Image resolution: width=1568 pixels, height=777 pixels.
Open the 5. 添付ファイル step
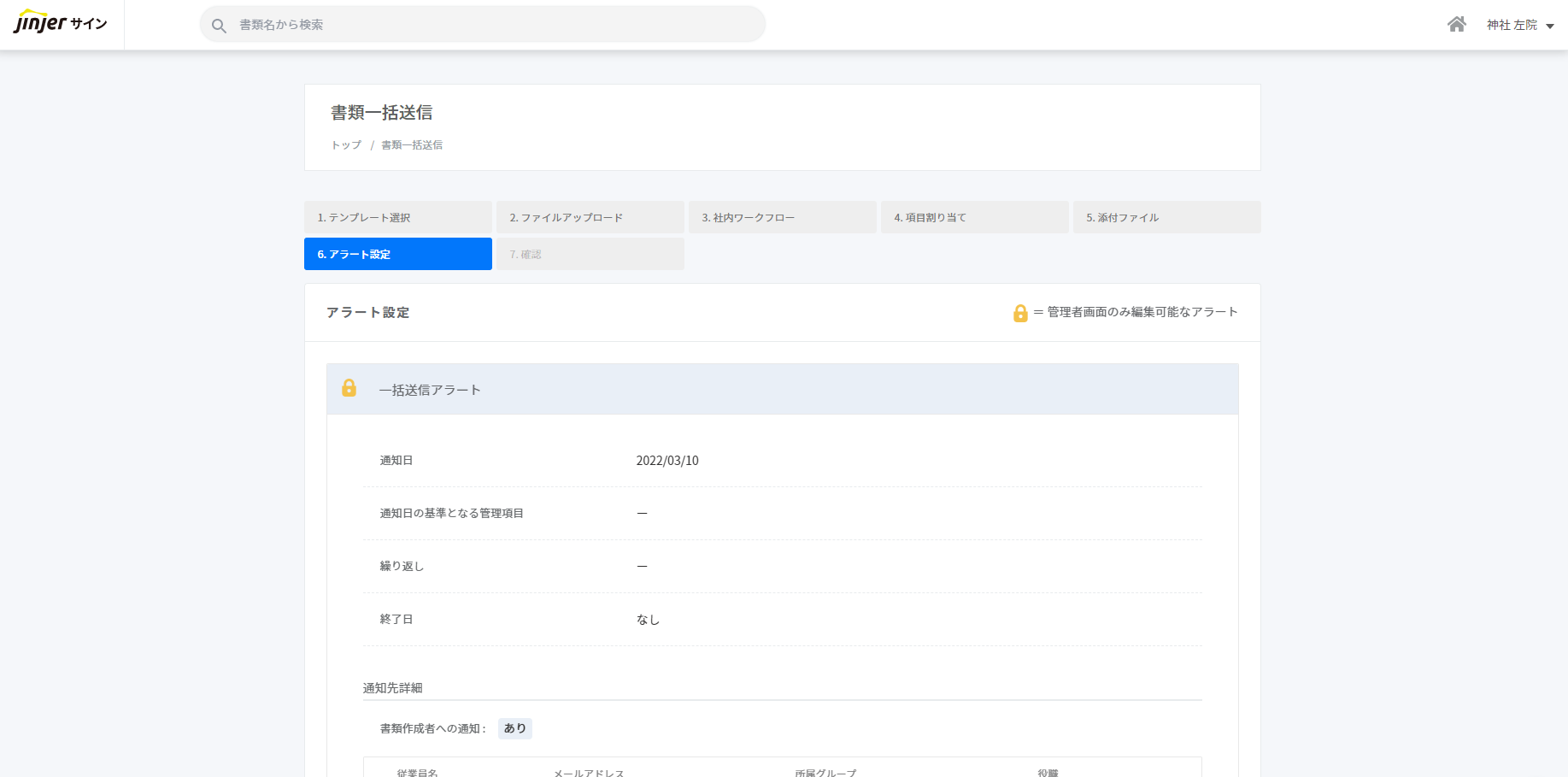1166,217
